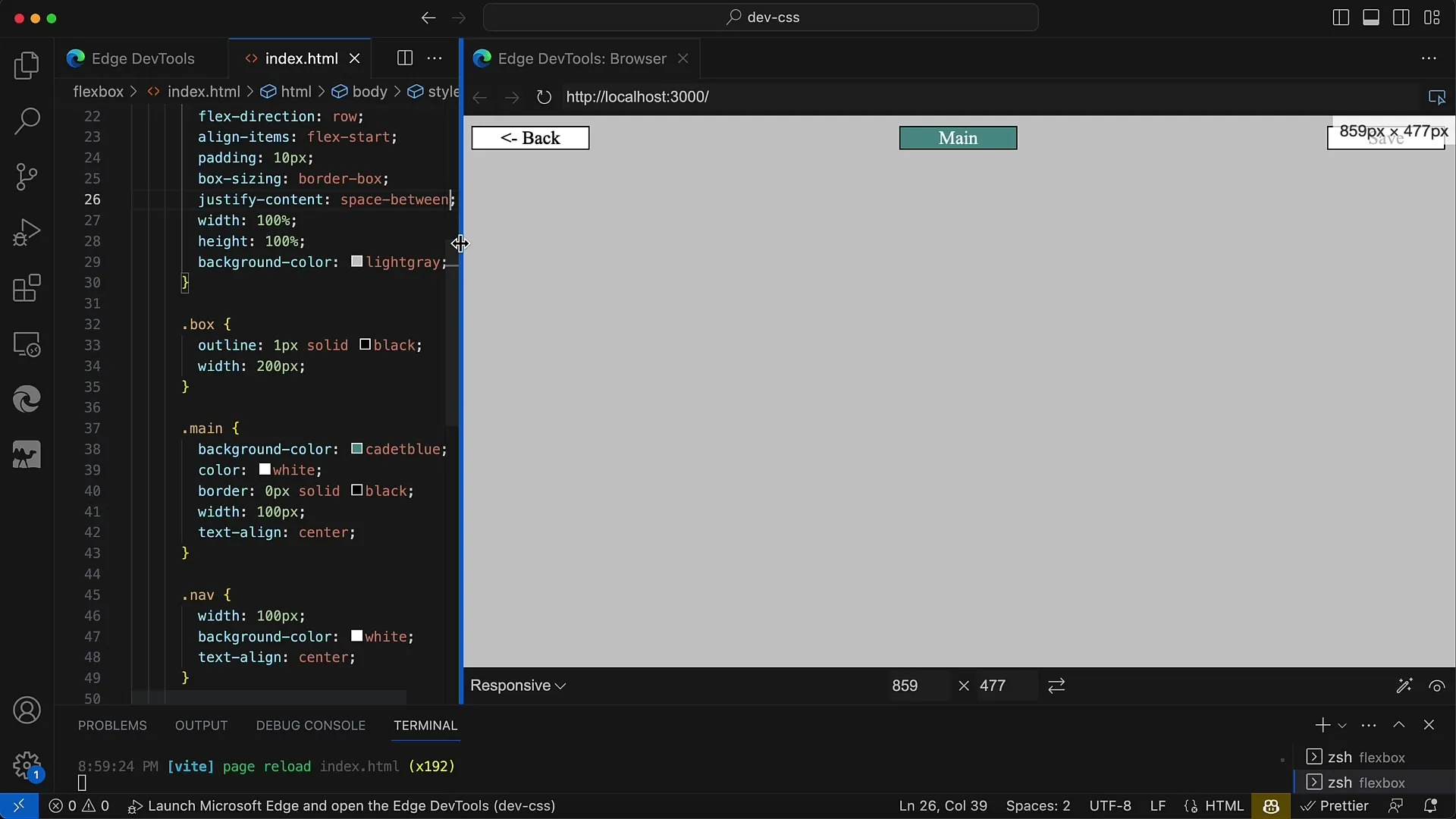Image resolution: width=1456 pixels, height=819 pixels.
Task: Toggle the secondary sidebar layout
Action: [x=1401, y=17]
